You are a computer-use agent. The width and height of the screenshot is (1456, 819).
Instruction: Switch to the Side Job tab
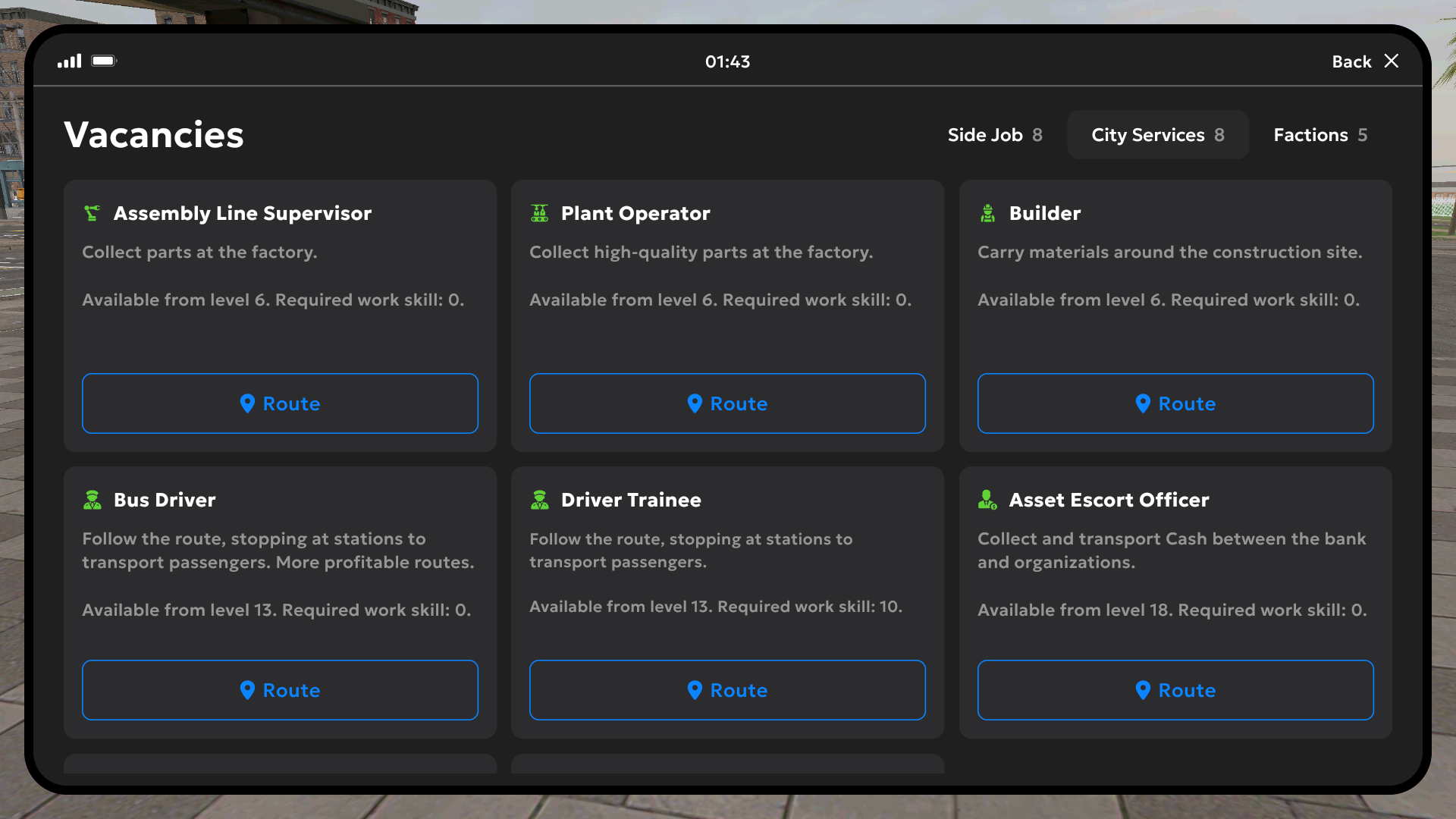click(994, 135)
